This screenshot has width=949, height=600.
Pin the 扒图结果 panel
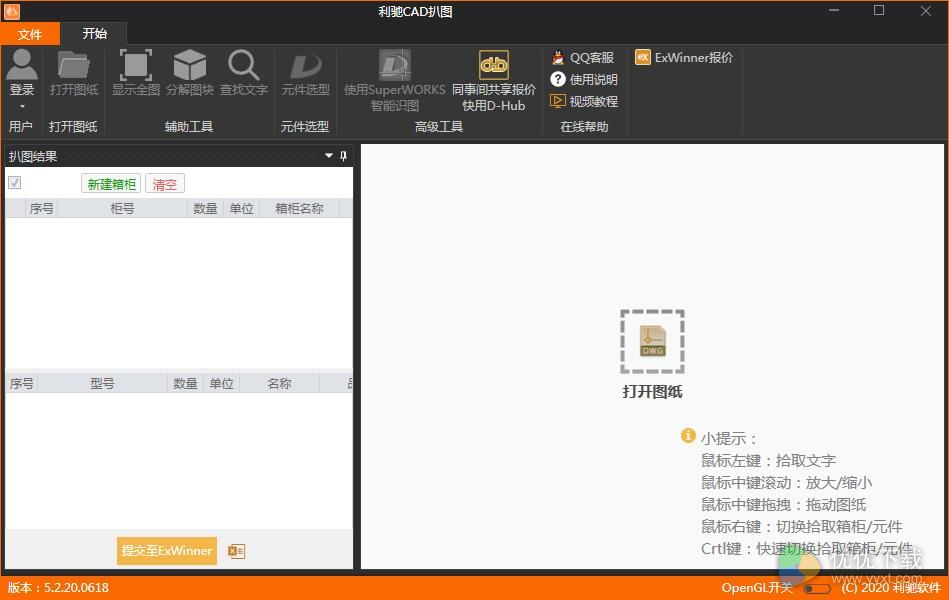coord(344,156)
